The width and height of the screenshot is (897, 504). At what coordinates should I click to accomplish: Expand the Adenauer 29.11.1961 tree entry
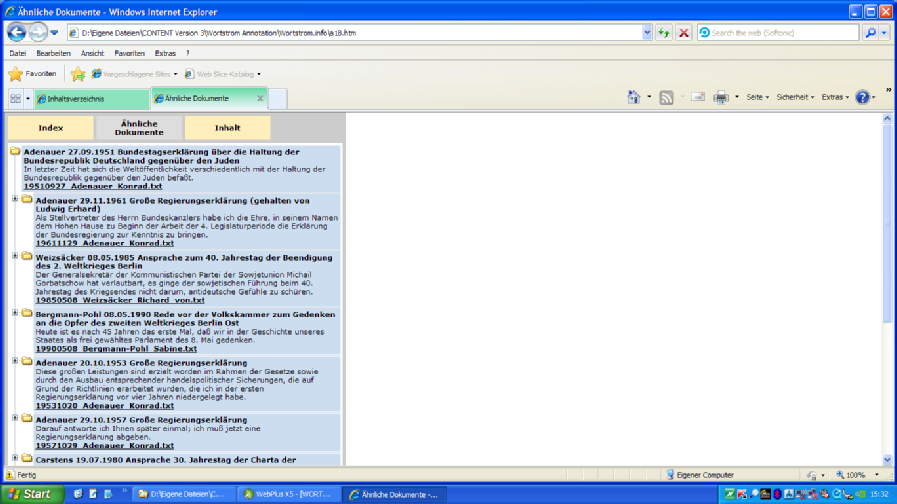[15, 199]
